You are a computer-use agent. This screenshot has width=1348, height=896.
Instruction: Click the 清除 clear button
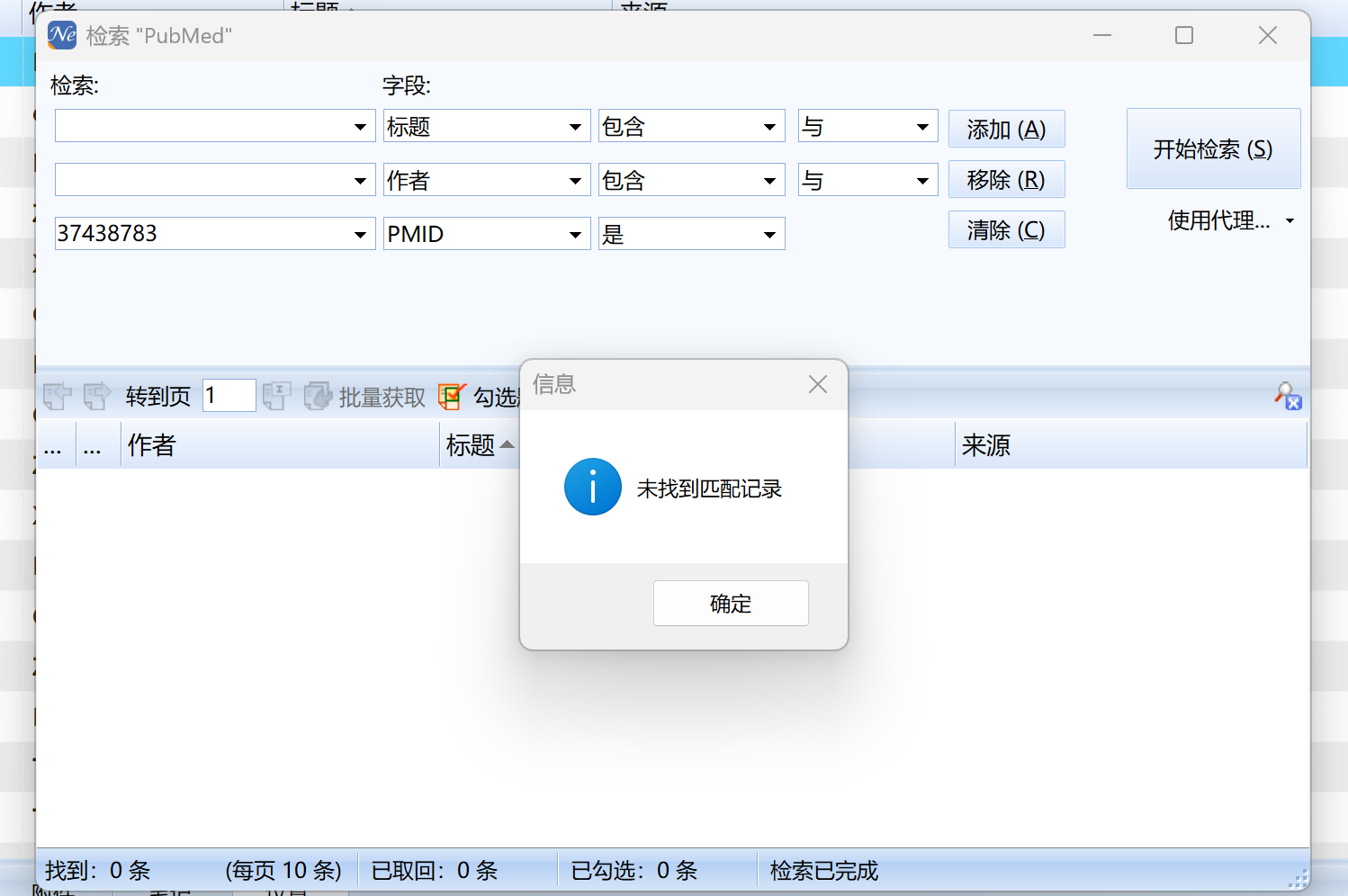(1006, 229)
